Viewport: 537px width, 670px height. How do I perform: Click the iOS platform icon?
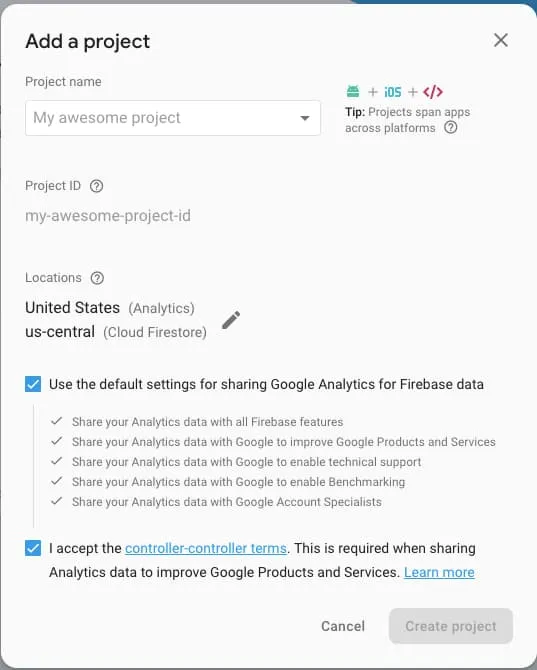tap(393, 92)
